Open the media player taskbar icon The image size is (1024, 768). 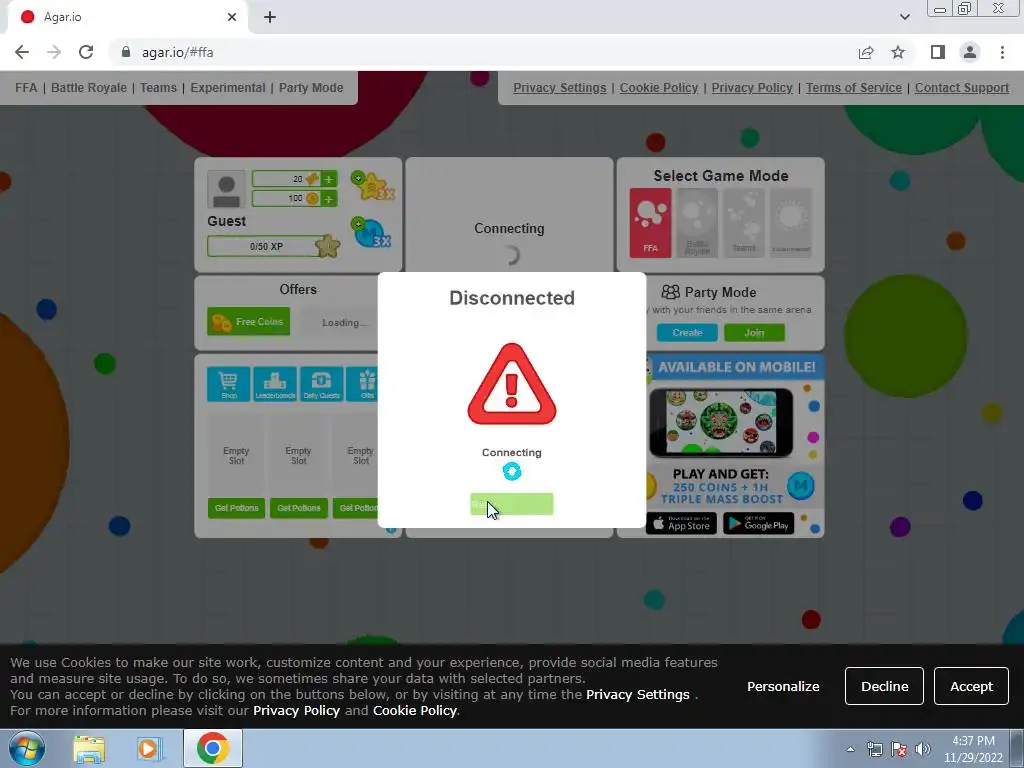(150, 749)
